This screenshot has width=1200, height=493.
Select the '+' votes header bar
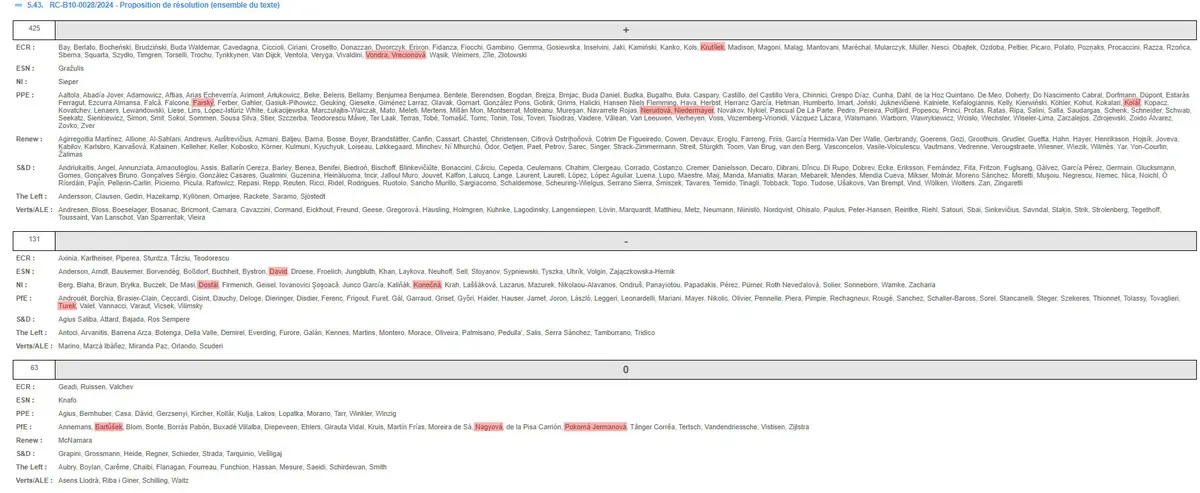(626, 31)
